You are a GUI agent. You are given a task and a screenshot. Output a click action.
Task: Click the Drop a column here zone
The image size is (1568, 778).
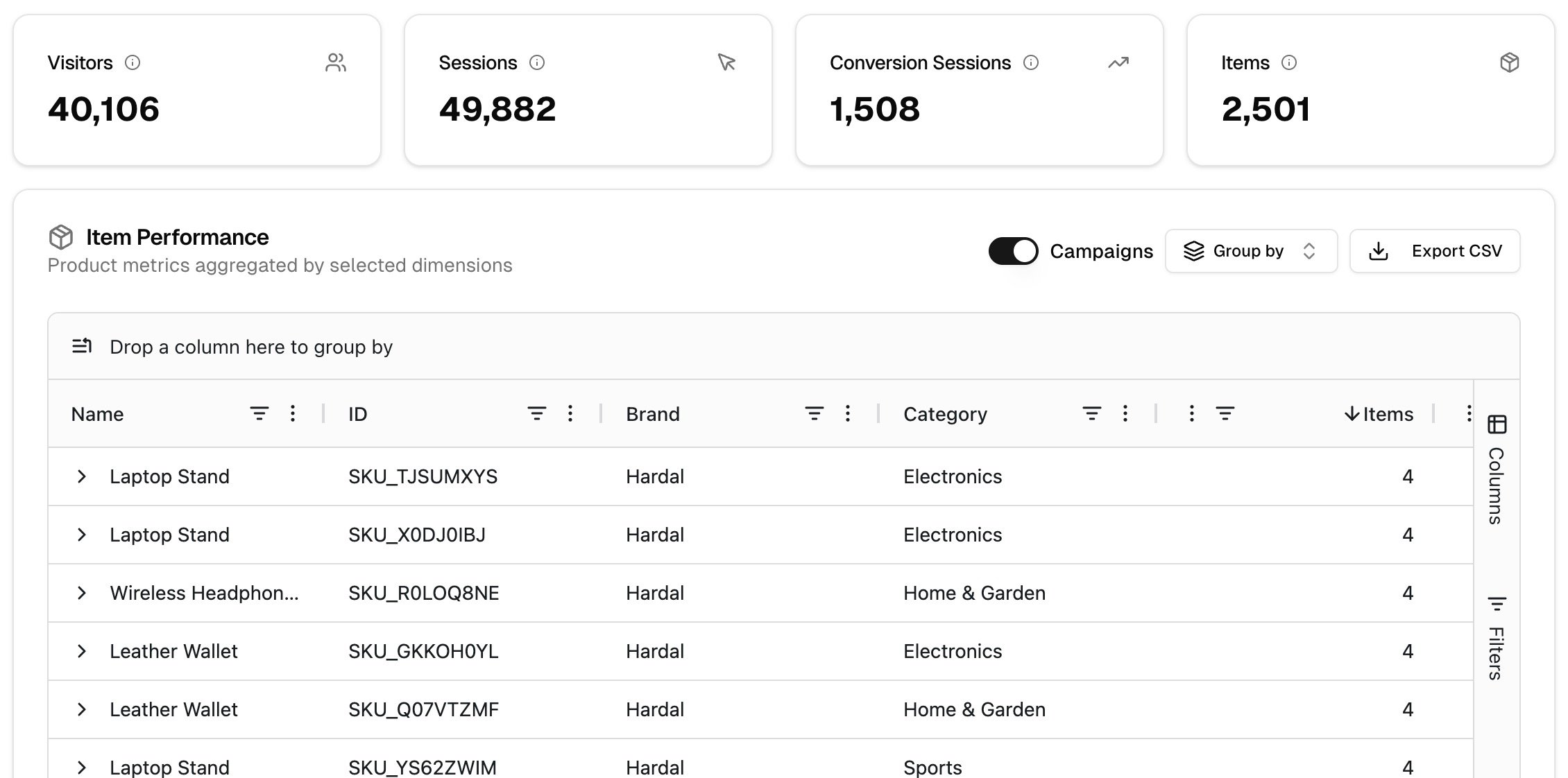tap(784, 346)
